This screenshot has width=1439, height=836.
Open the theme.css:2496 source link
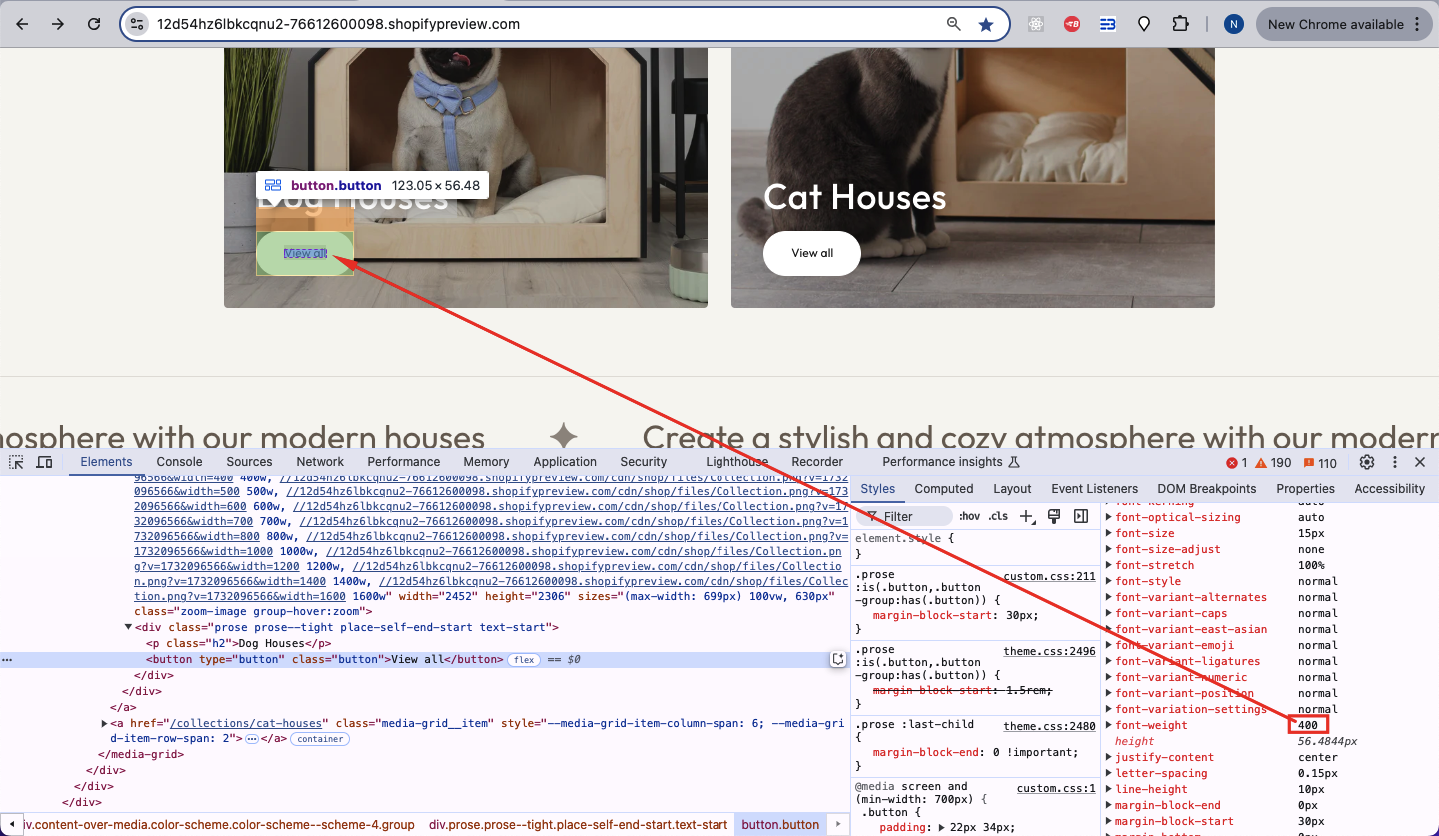coord(1049,651)
